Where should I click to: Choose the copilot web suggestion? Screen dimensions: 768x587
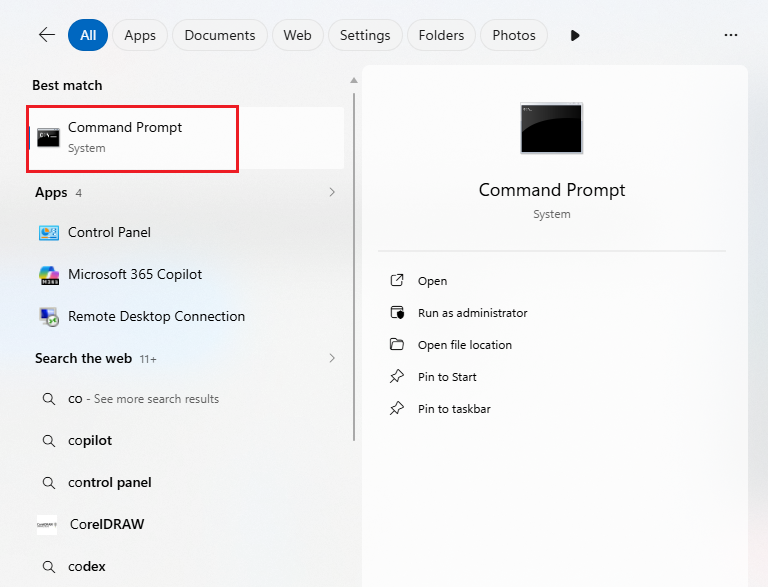point(187,440)
